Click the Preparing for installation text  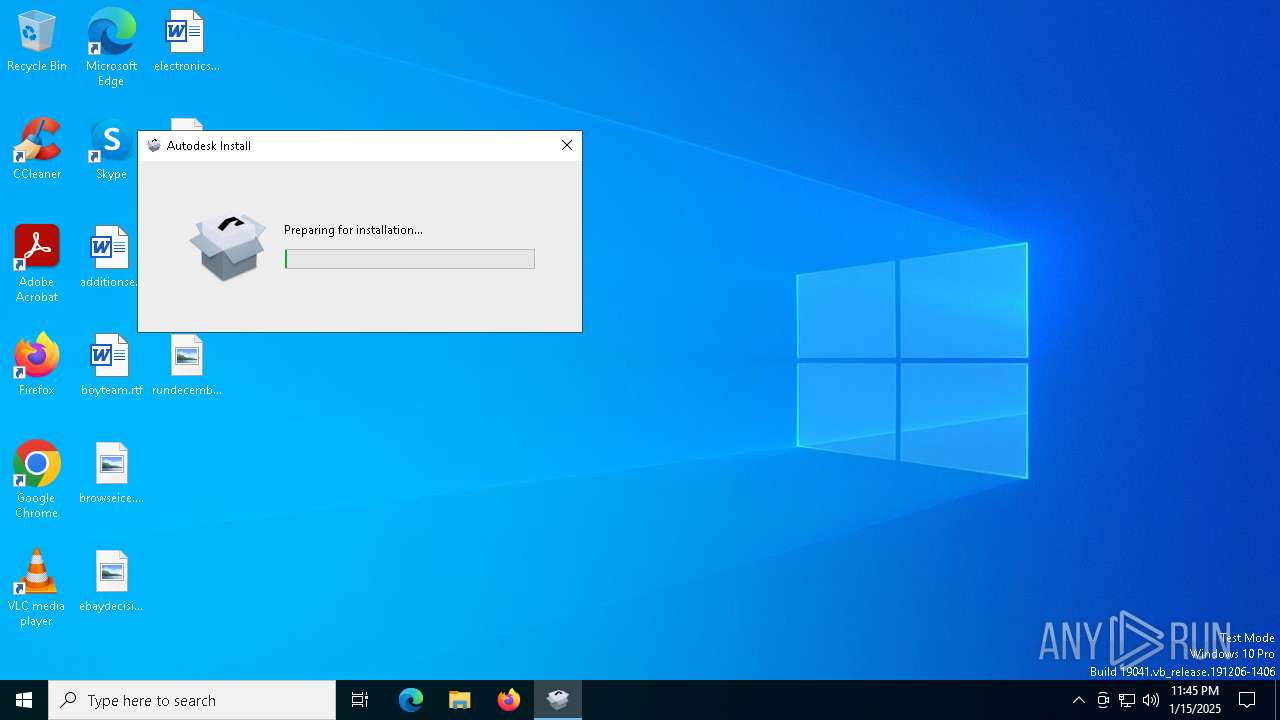pos(353,230)
